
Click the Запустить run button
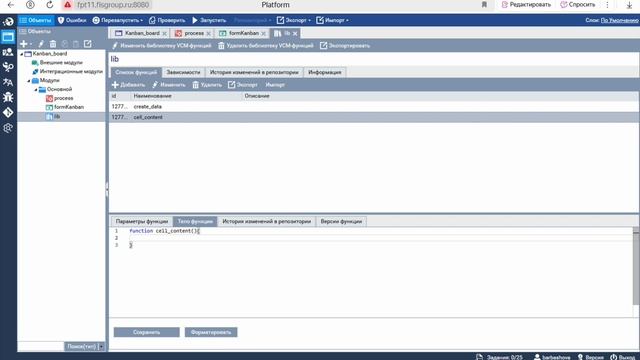(209, 20)
